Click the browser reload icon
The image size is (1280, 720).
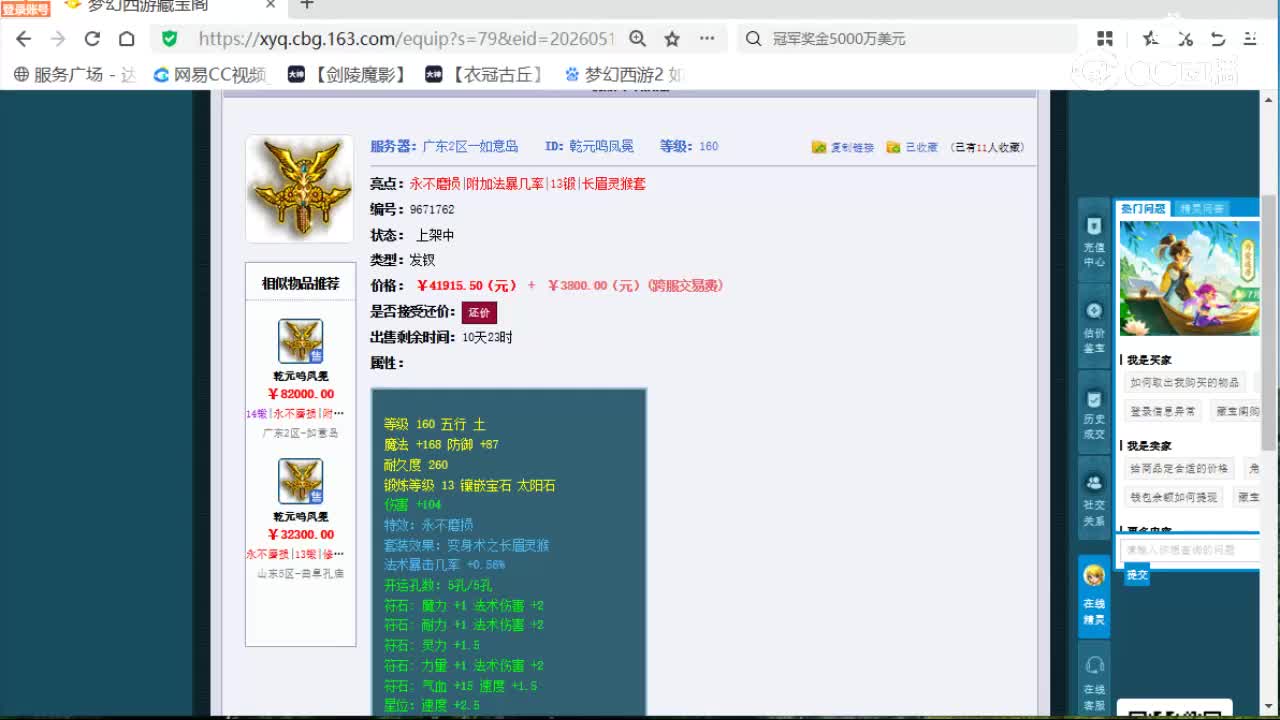coord(92,39)
